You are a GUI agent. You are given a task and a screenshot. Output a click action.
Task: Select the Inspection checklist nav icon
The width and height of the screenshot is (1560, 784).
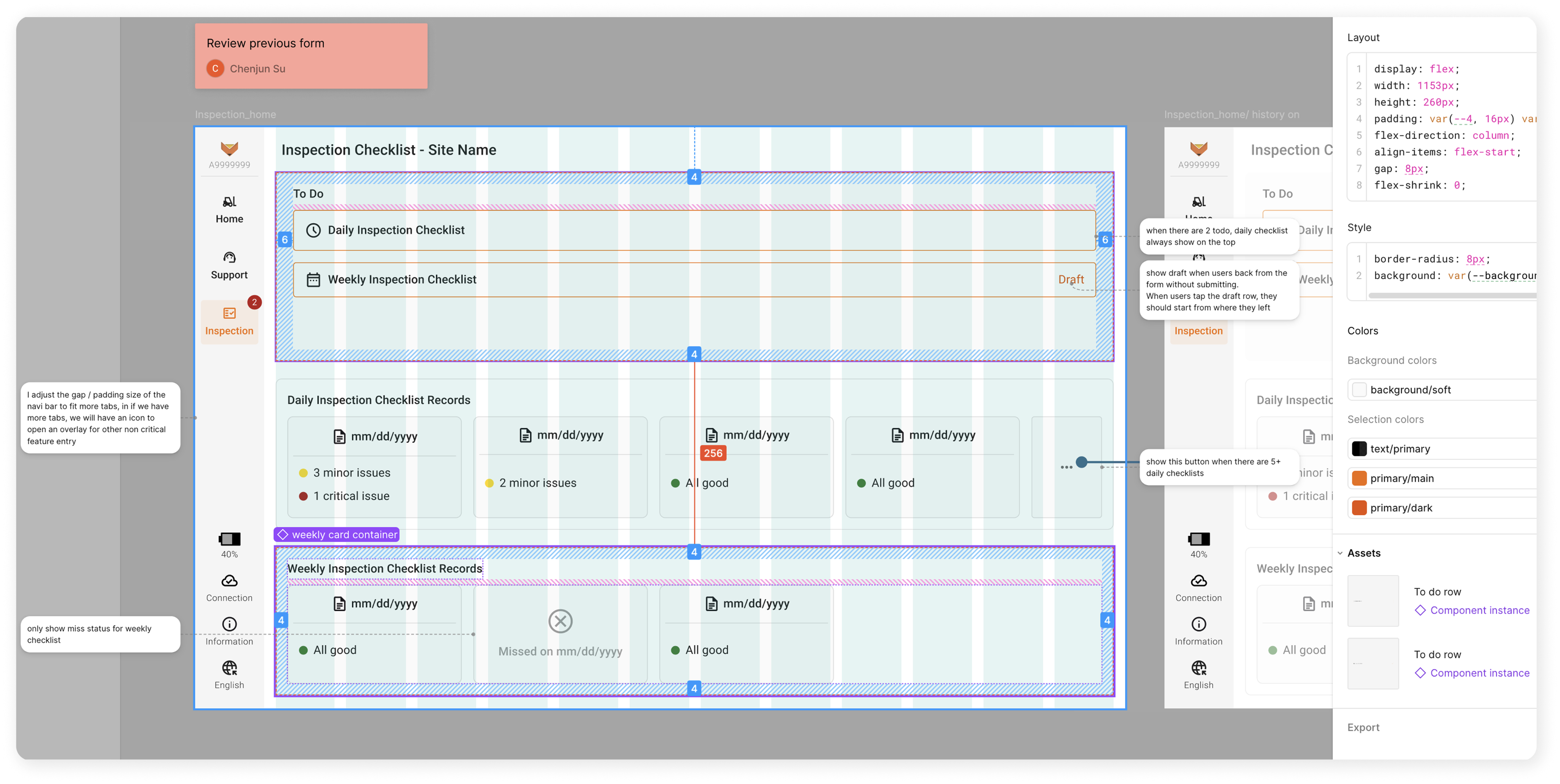[229, 313]
